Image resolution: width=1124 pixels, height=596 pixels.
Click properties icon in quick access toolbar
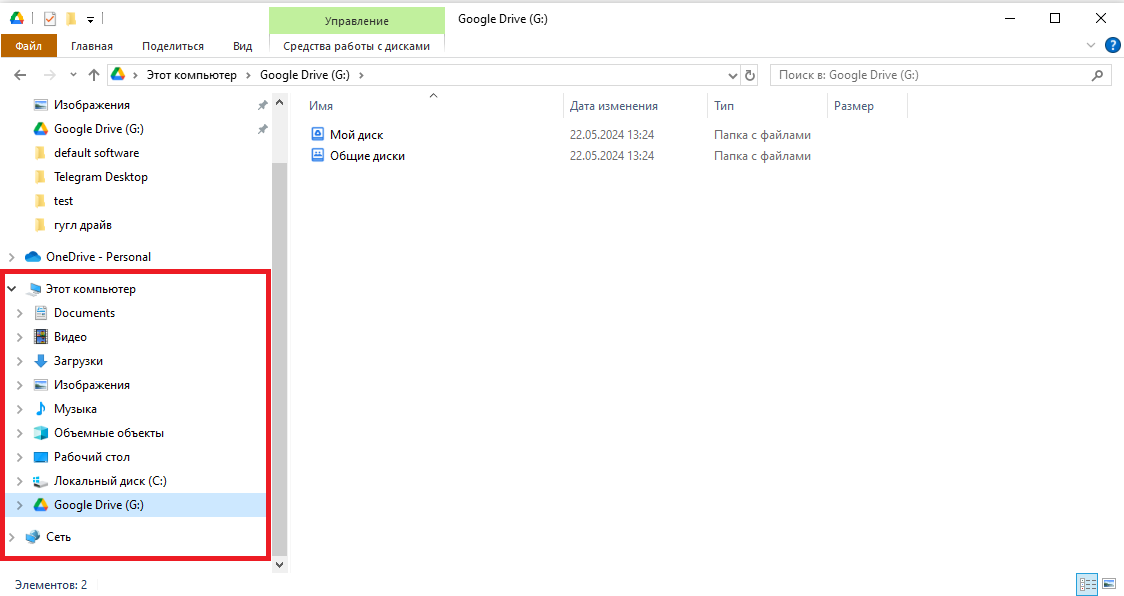(50, 19)
